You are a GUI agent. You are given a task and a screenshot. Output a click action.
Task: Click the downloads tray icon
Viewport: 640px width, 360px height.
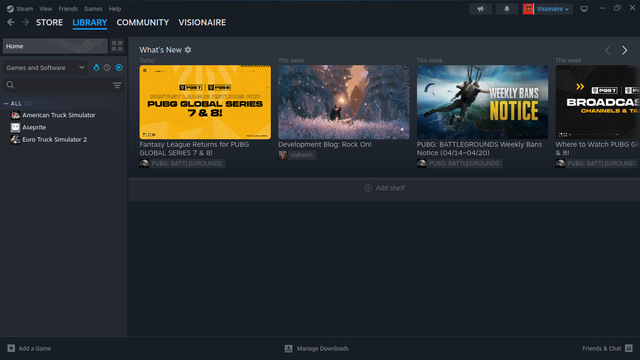(289, 349)
